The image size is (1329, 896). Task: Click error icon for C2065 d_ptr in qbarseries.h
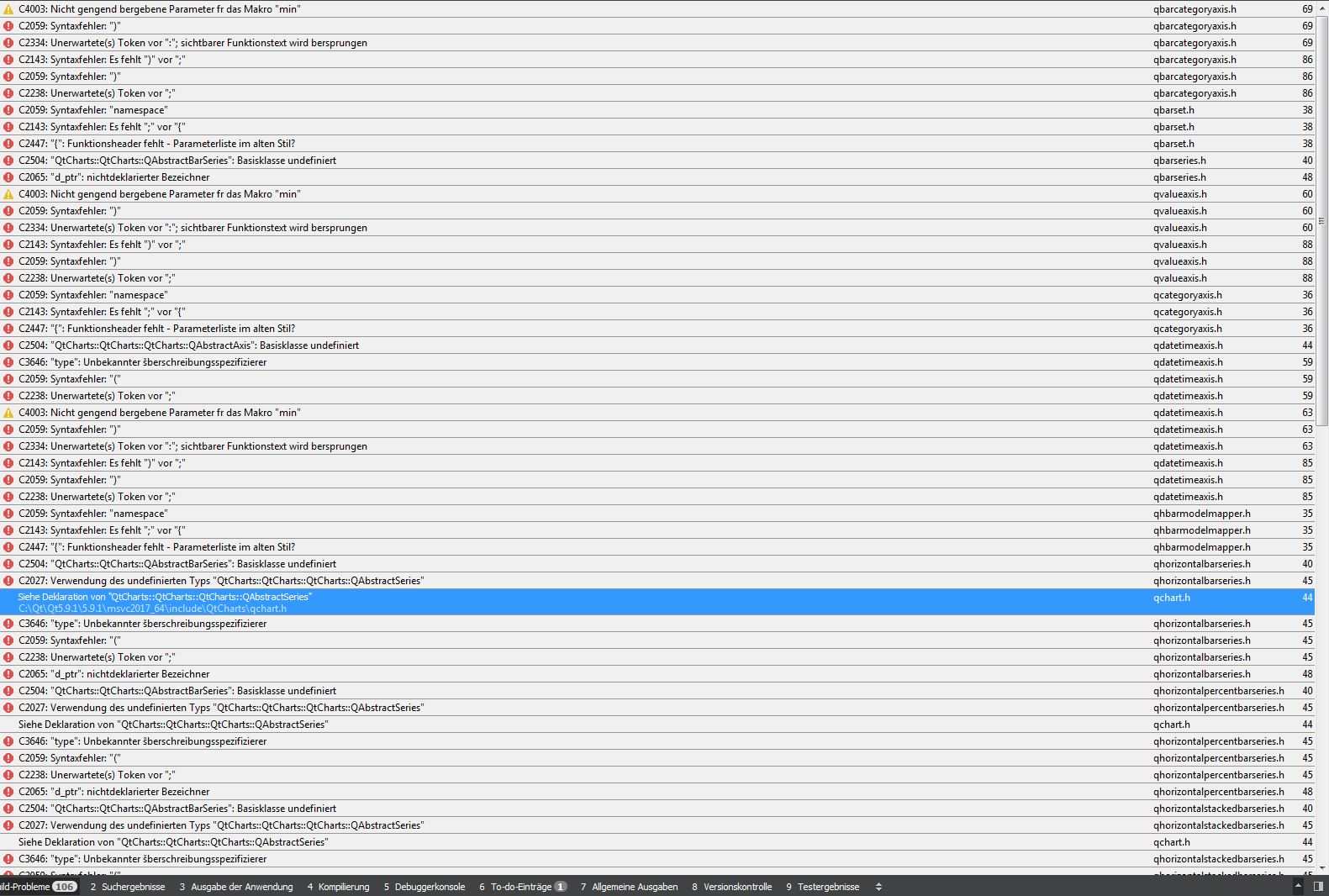[x=8, y=177]
